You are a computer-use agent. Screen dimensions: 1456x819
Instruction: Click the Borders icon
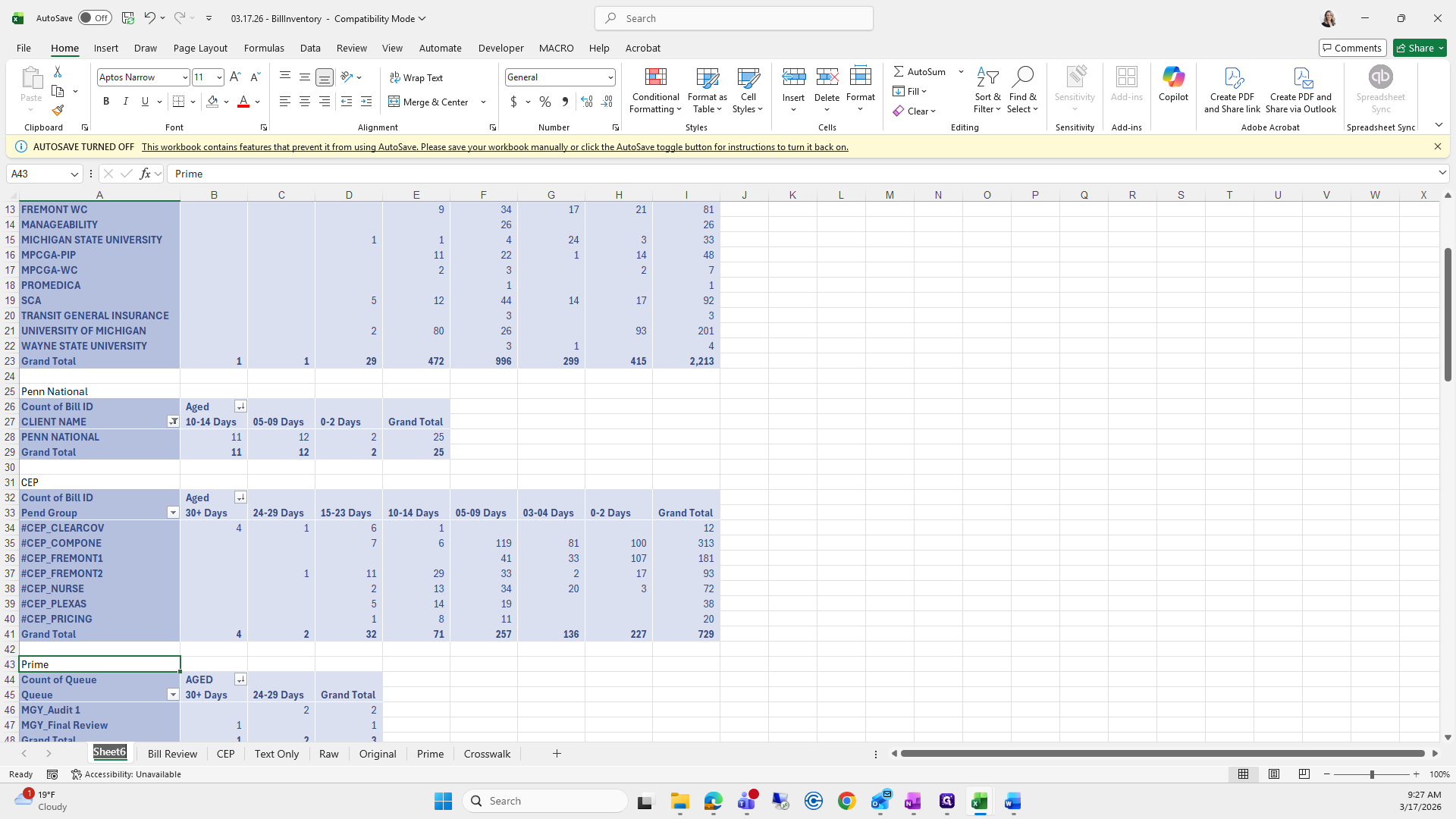[x=178, y=102]
